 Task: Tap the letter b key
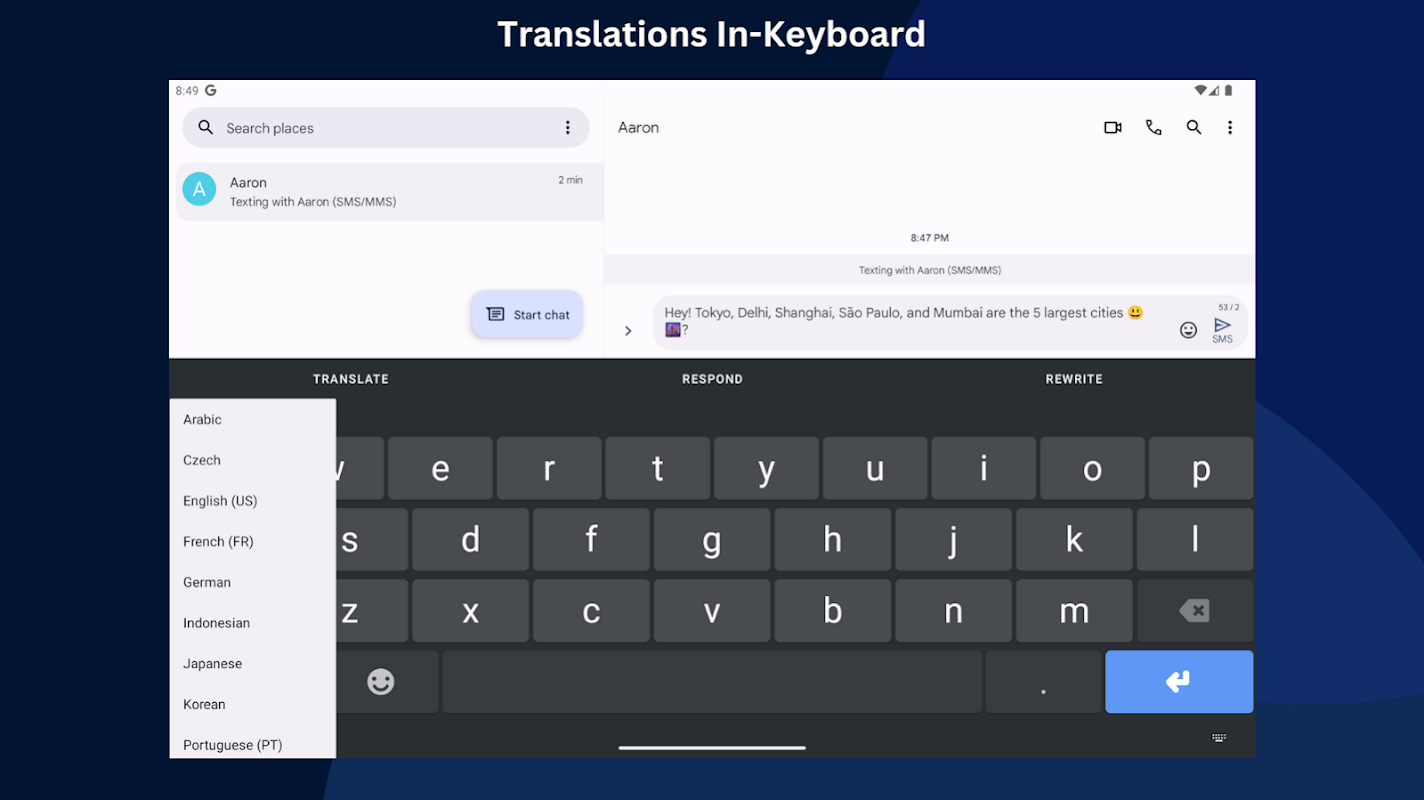[x=833, y=611]
